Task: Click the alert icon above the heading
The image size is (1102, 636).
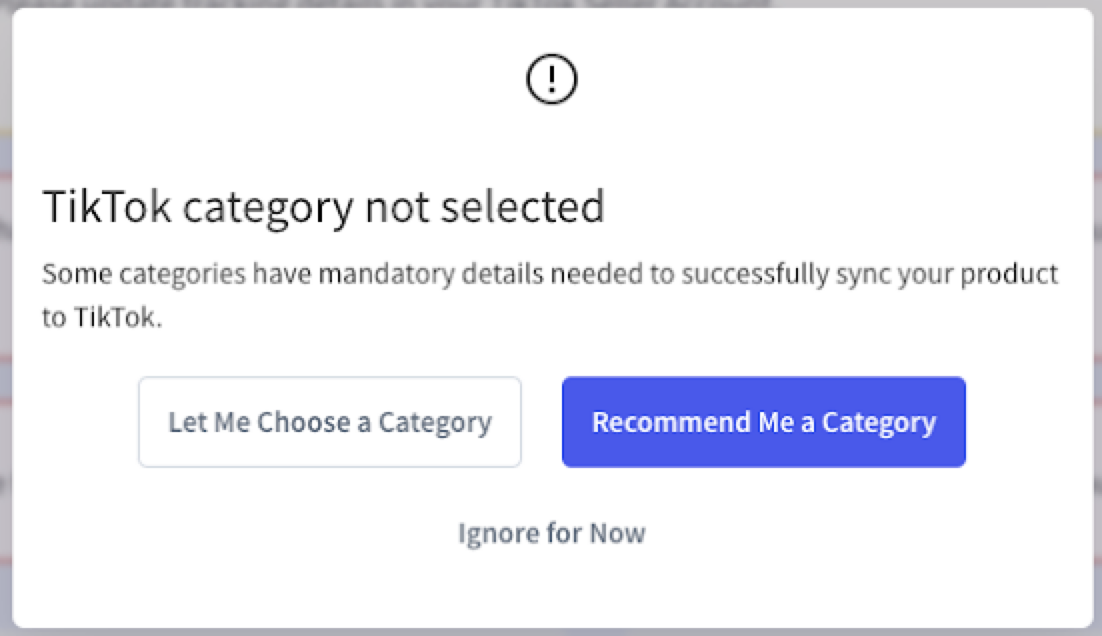Action: 552,79
